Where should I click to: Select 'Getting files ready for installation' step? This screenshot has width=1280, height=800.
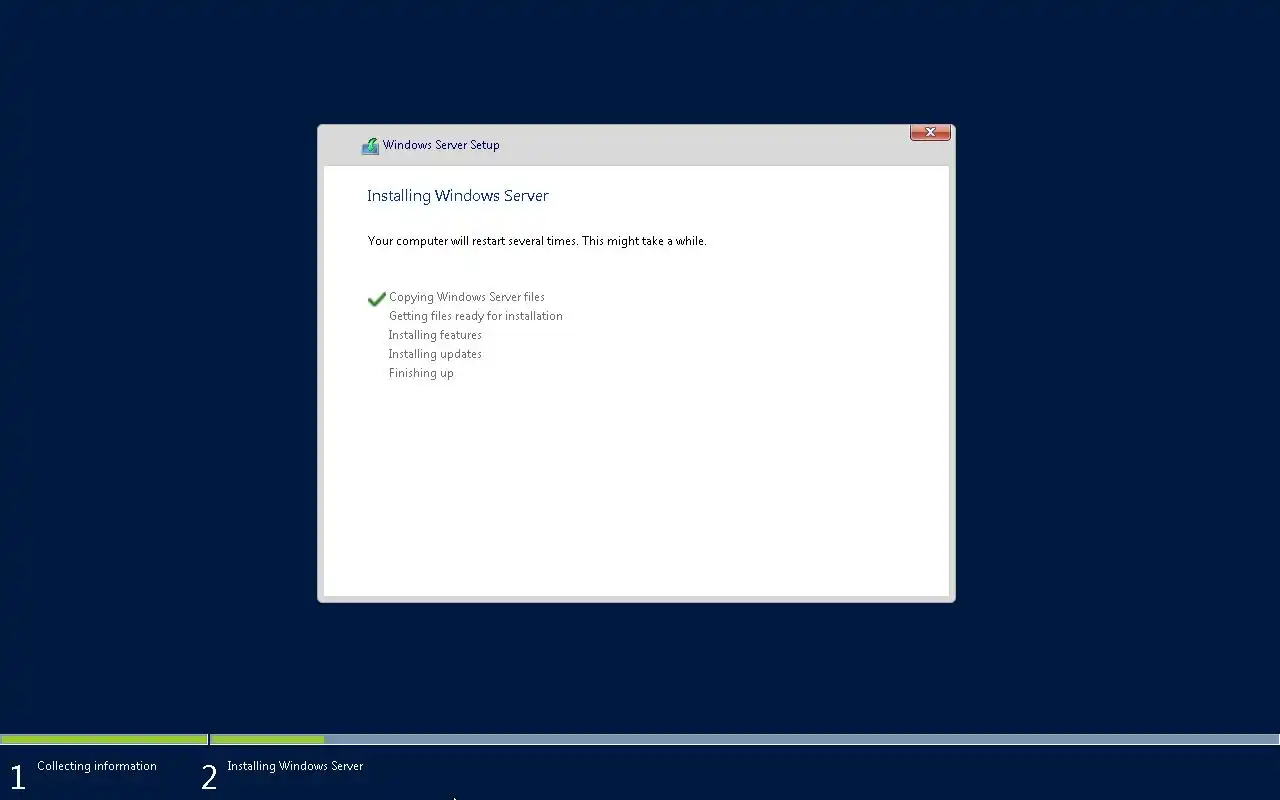pyautogui.click(x=476, y=316)
